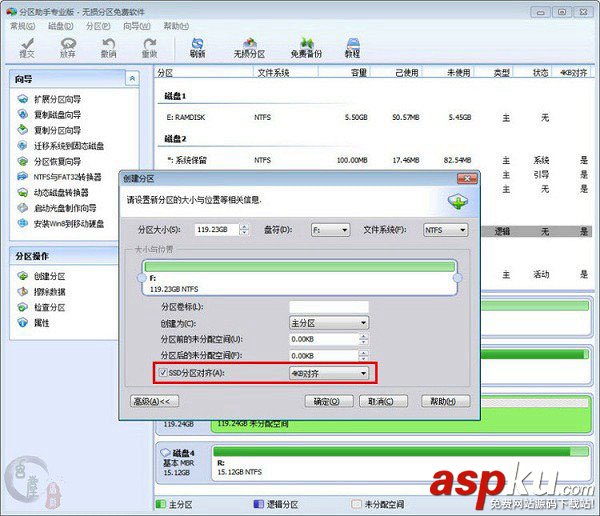Click the 提交 (Apply) toolbar icon

point(27,47)
